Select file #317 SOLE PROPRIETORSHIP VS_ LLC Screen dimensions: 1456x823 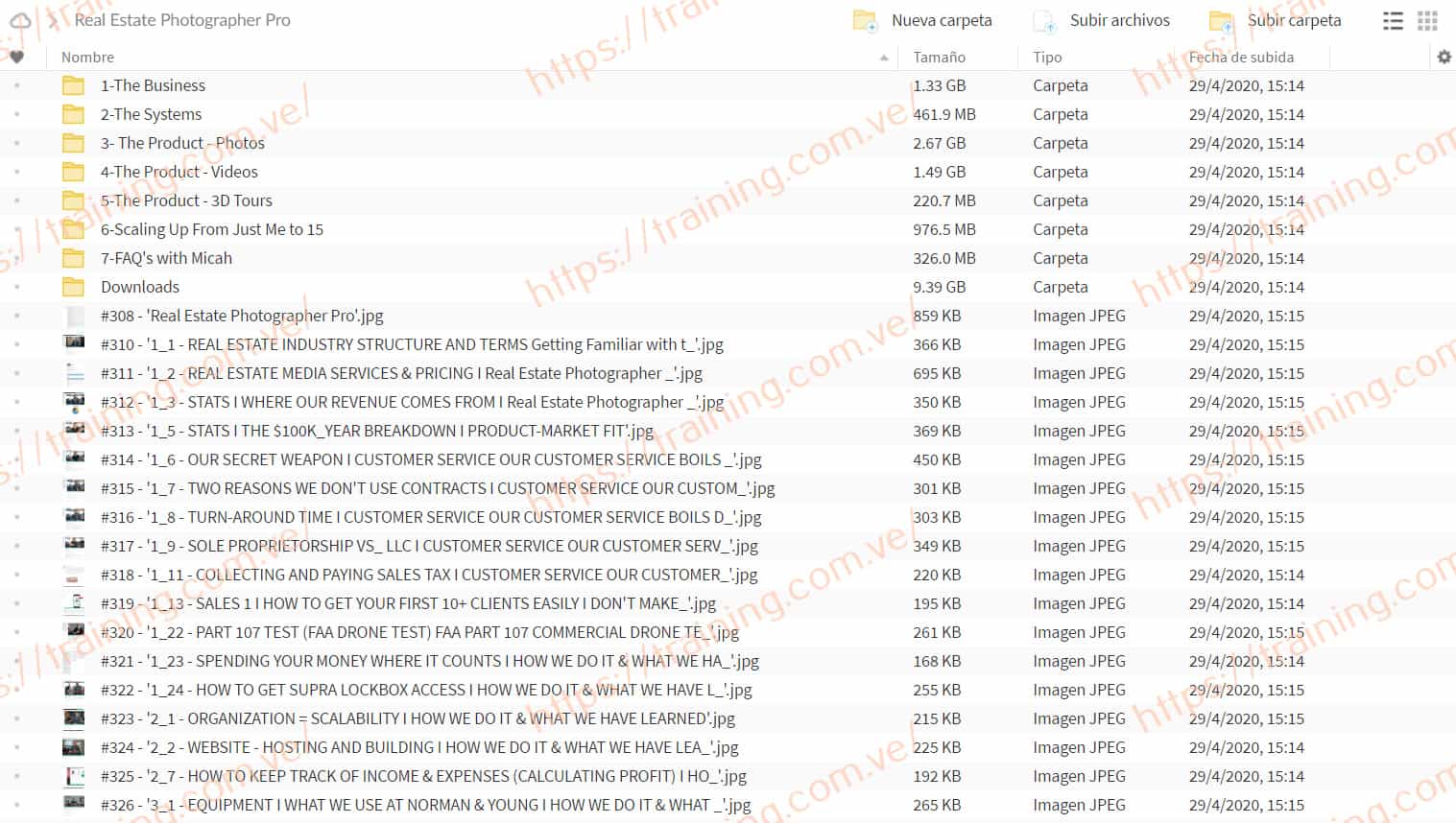[429, 546]
